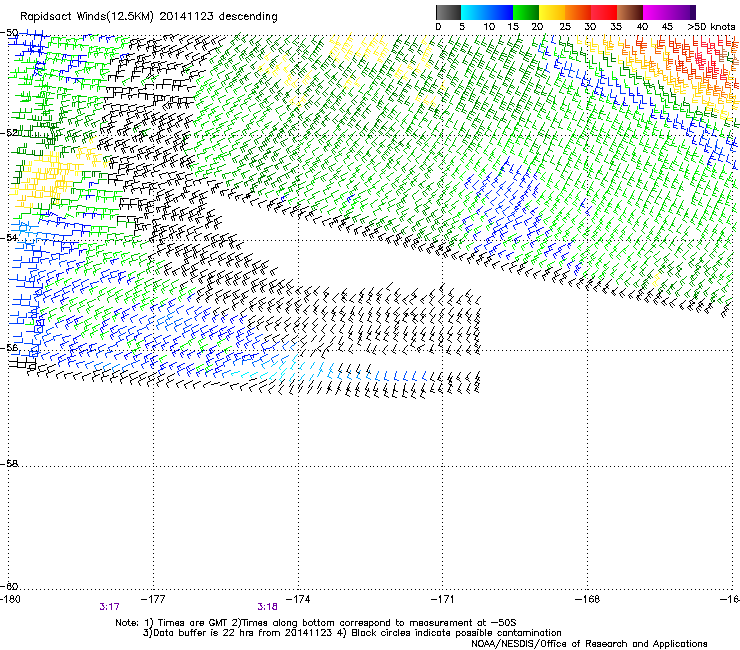Click the purple 3:18 time marker
This screenshot has height=650, width=740.
coord(267,607)
